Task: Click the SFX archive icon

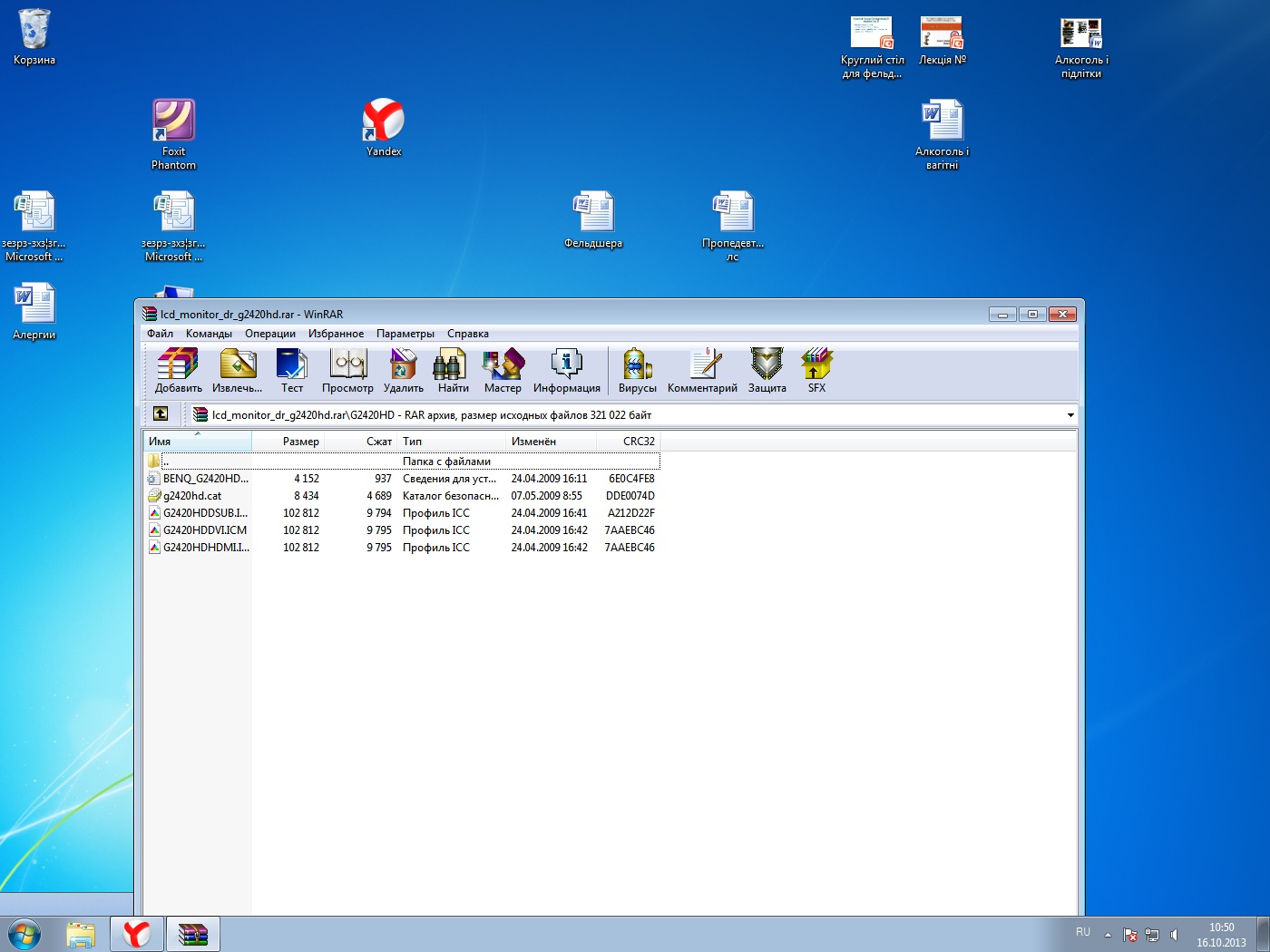Action: (816, 371)
